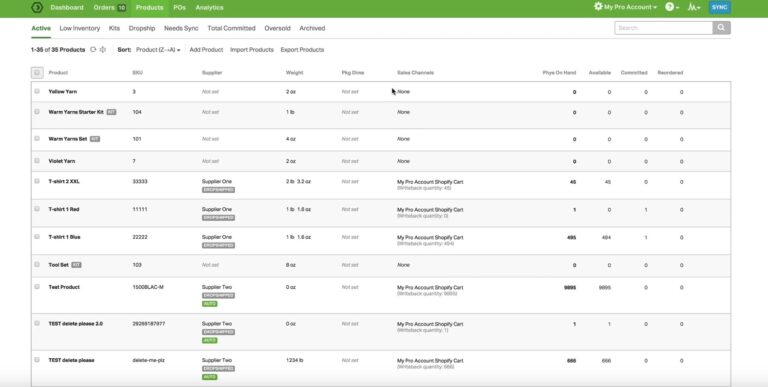Click Phys On Hand value 9995
Viewport: 768px width, 387px height.
pyautogui.click(x=570, y=288)
